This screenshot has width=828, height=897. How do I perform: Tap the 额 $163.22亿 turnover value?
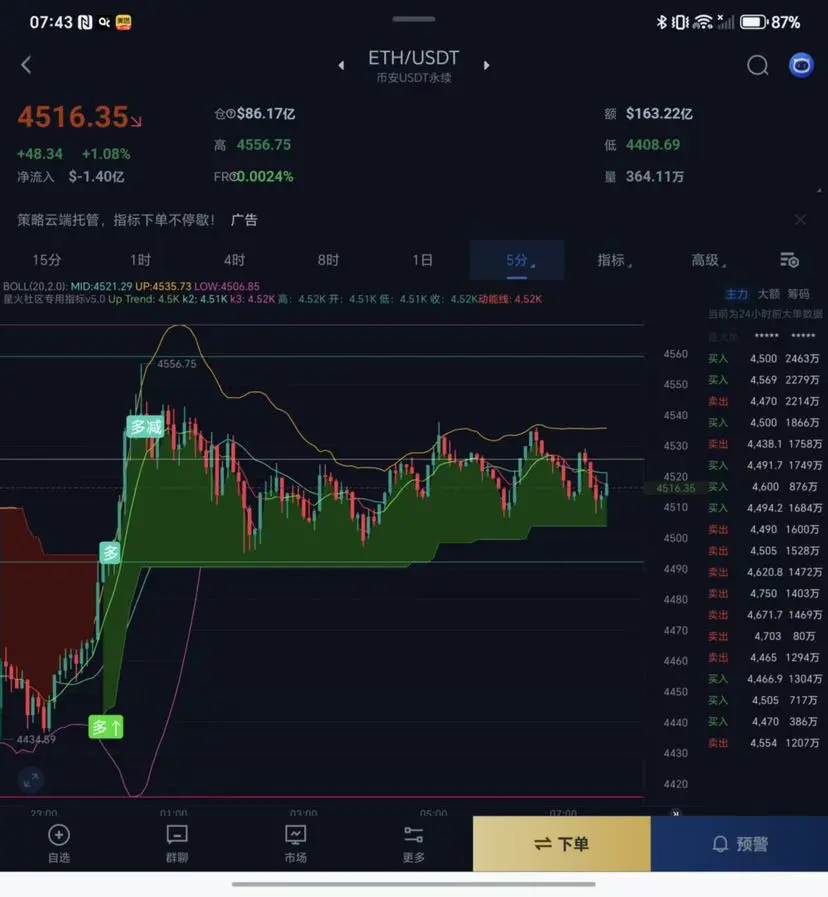coord(648,114)
